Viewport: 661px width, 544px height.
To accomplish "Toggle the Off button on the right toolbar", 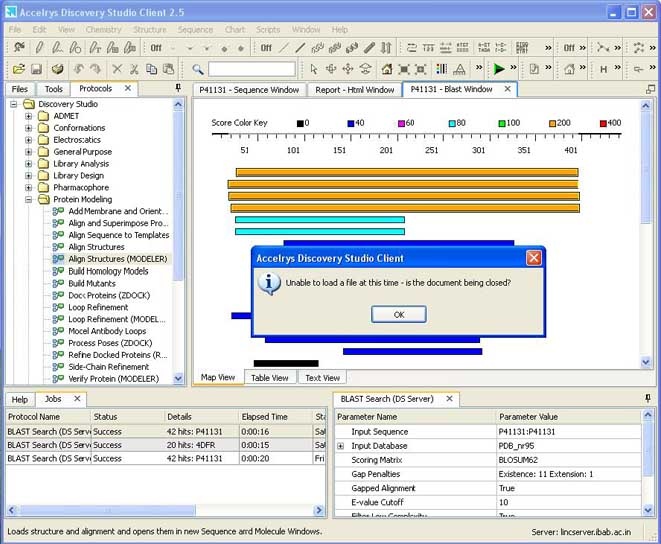I will pyautogui.click(x=569, y=48).
